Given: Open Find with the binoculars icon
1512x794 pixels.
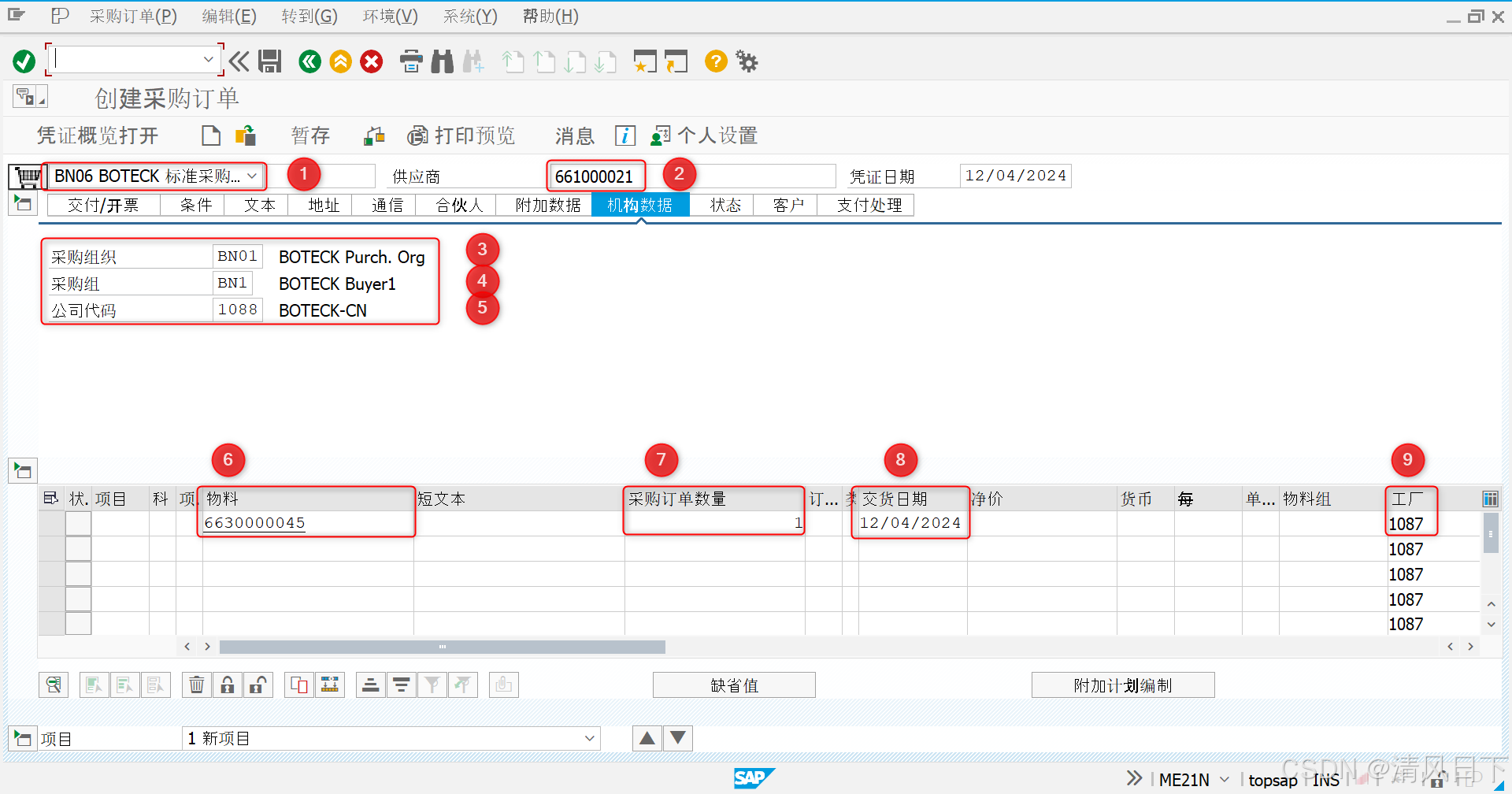Looking at the screenshot, I should pyautogui.click(x=443, y=61).
